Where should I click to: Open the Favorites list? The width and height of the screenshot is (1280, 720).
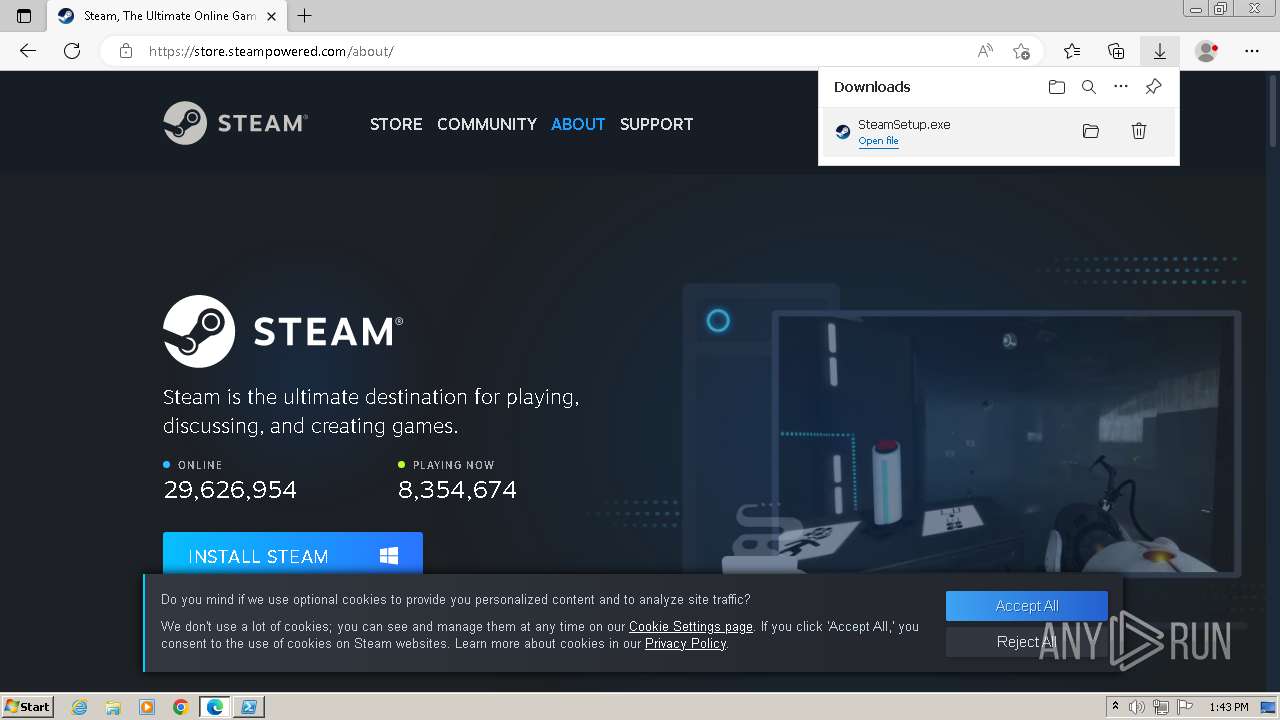pyautogui.click(x=1072, y=51)
